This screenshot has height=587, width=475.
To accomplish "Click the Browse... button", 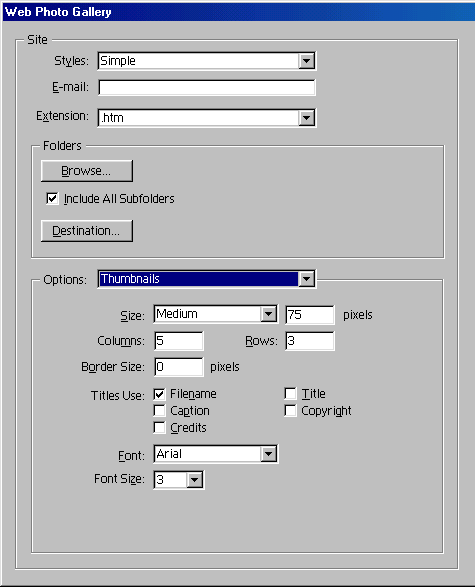I will 87,171.
